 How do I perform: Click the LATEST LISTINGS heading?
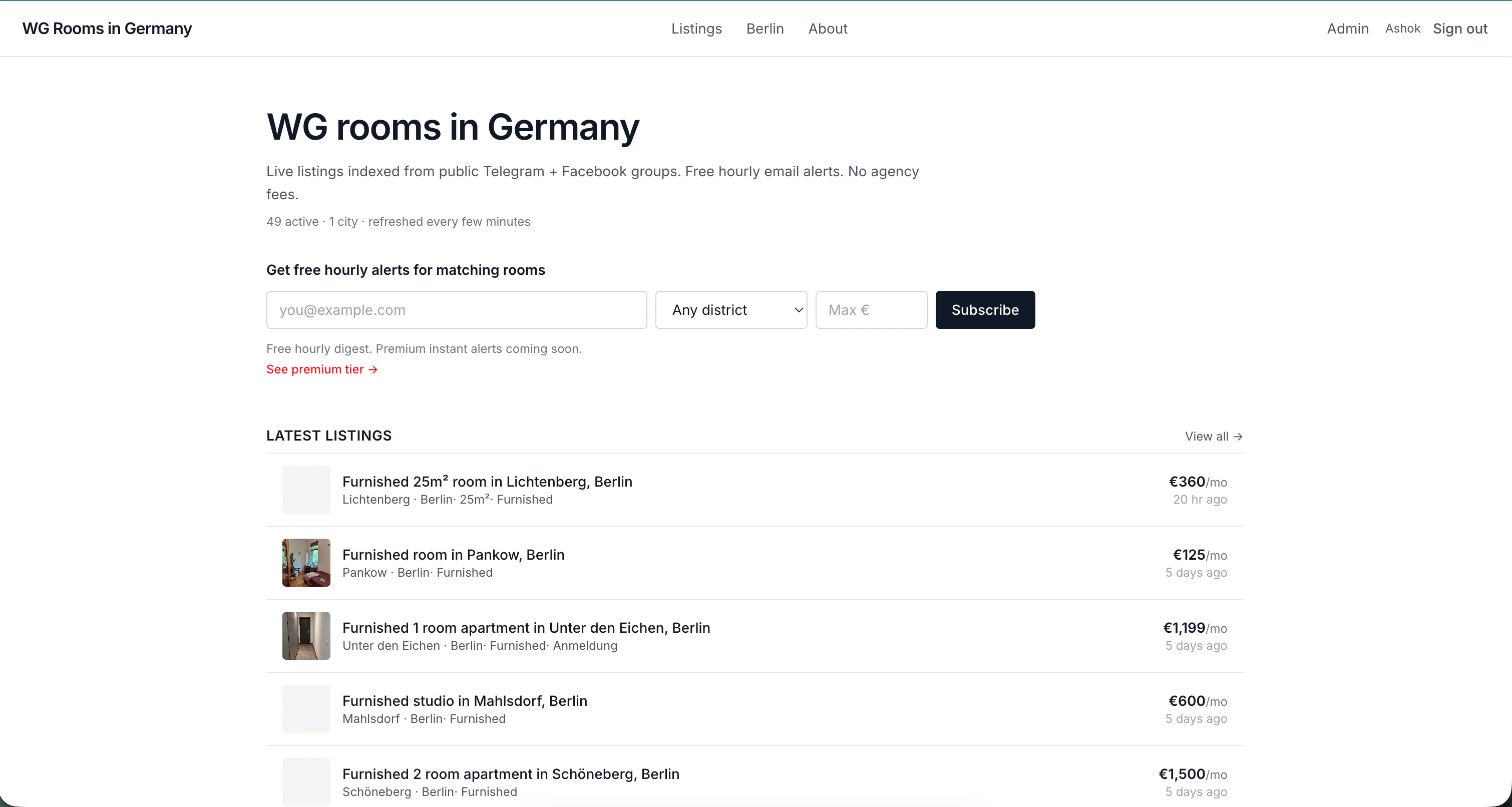[329, 436]
